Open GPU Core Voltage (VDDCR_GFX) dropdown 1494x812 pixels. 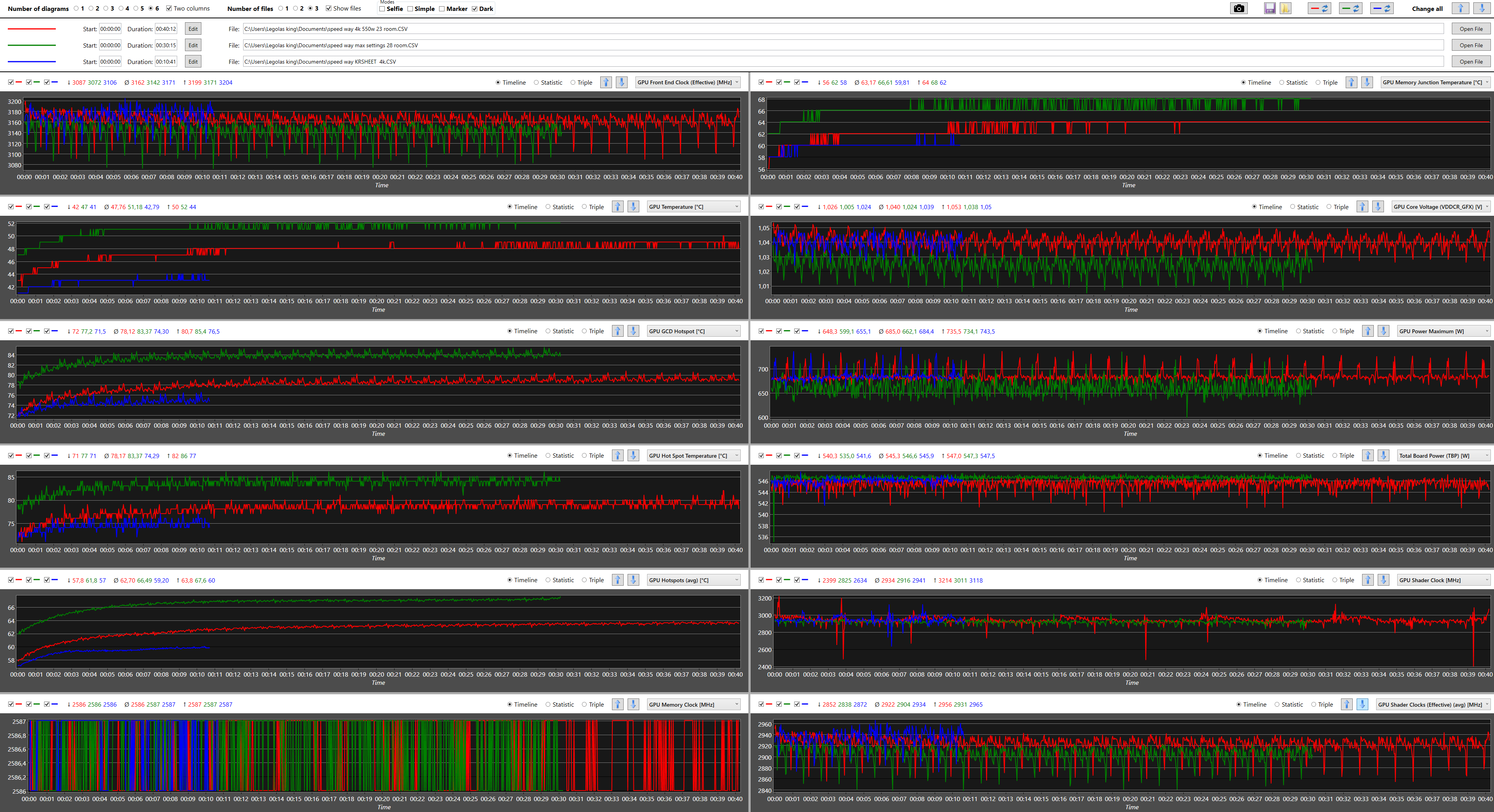1441,206
